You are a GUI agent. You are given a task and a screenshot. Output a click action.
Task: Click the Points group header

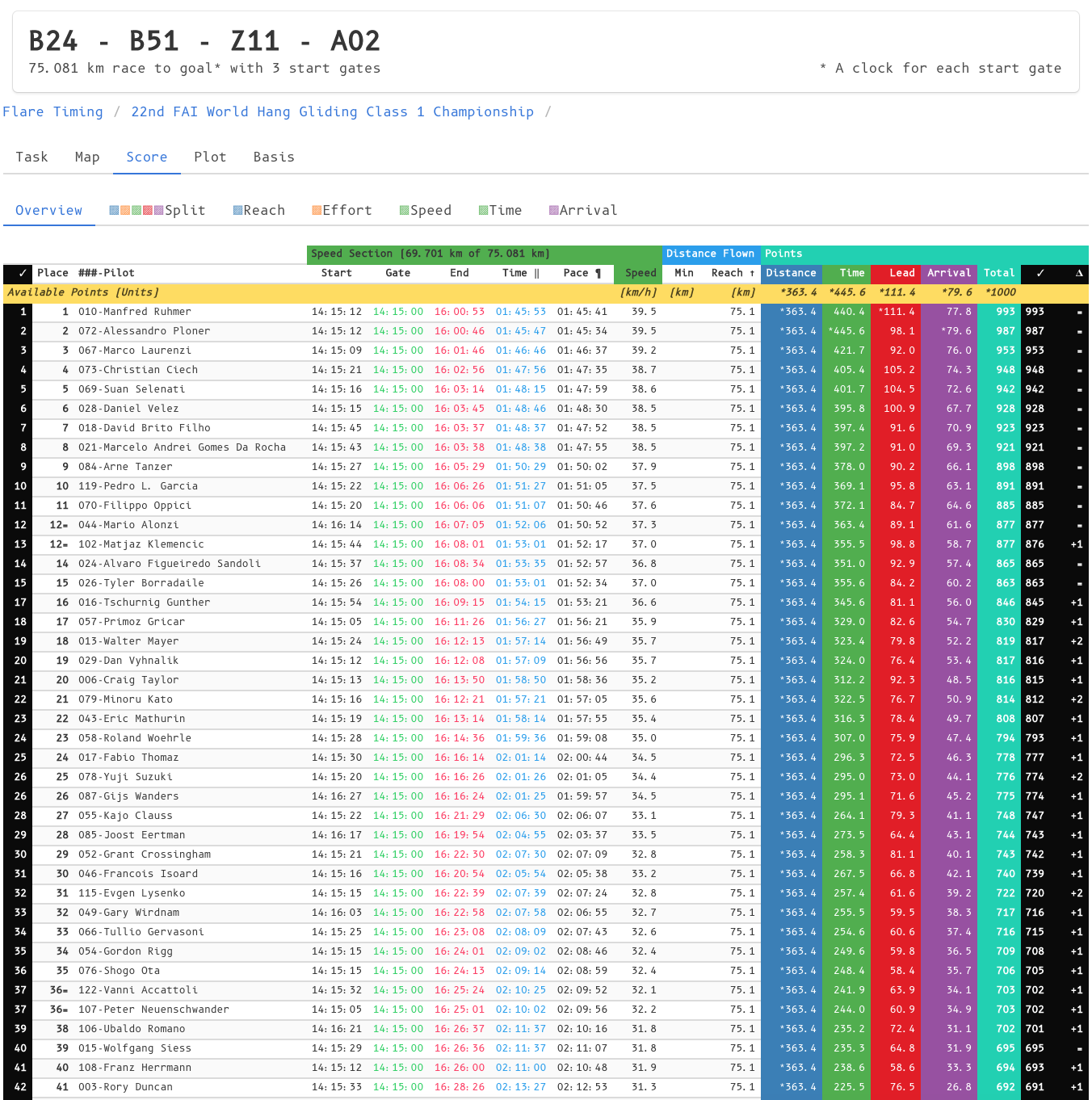coord(925,254)
